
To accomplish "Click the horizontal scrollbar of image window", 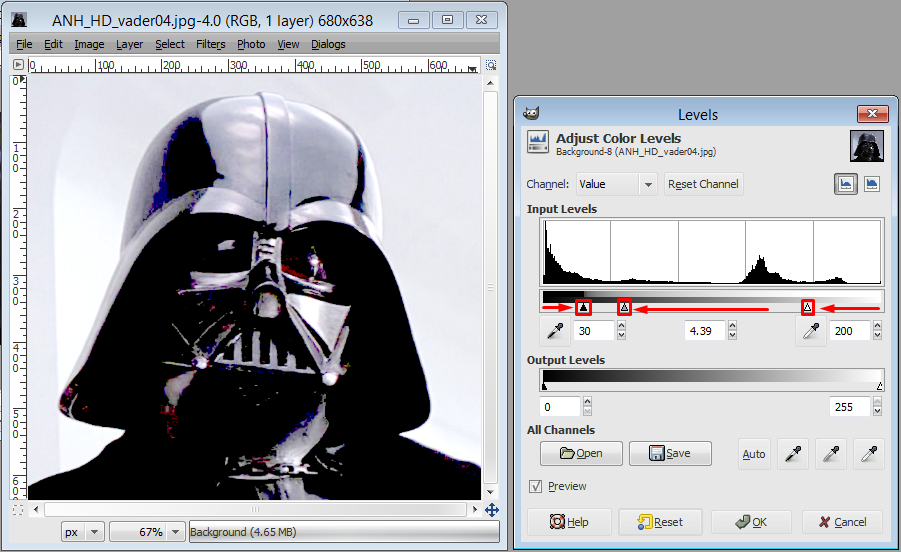I will click(255, 509).
